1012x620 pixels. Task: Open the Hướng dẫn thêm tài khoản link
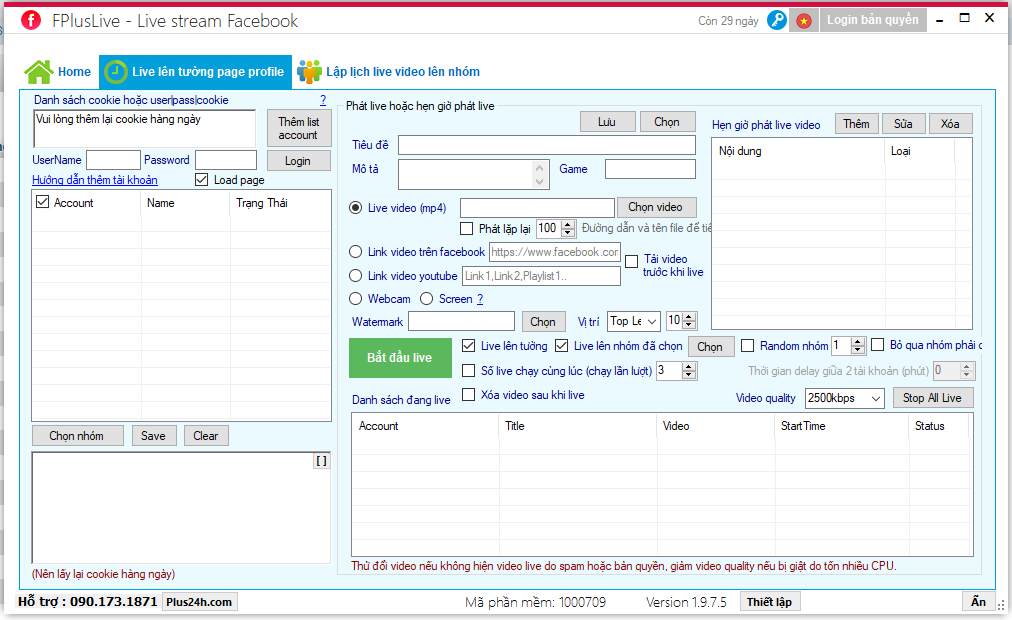(x=95, y=180)
